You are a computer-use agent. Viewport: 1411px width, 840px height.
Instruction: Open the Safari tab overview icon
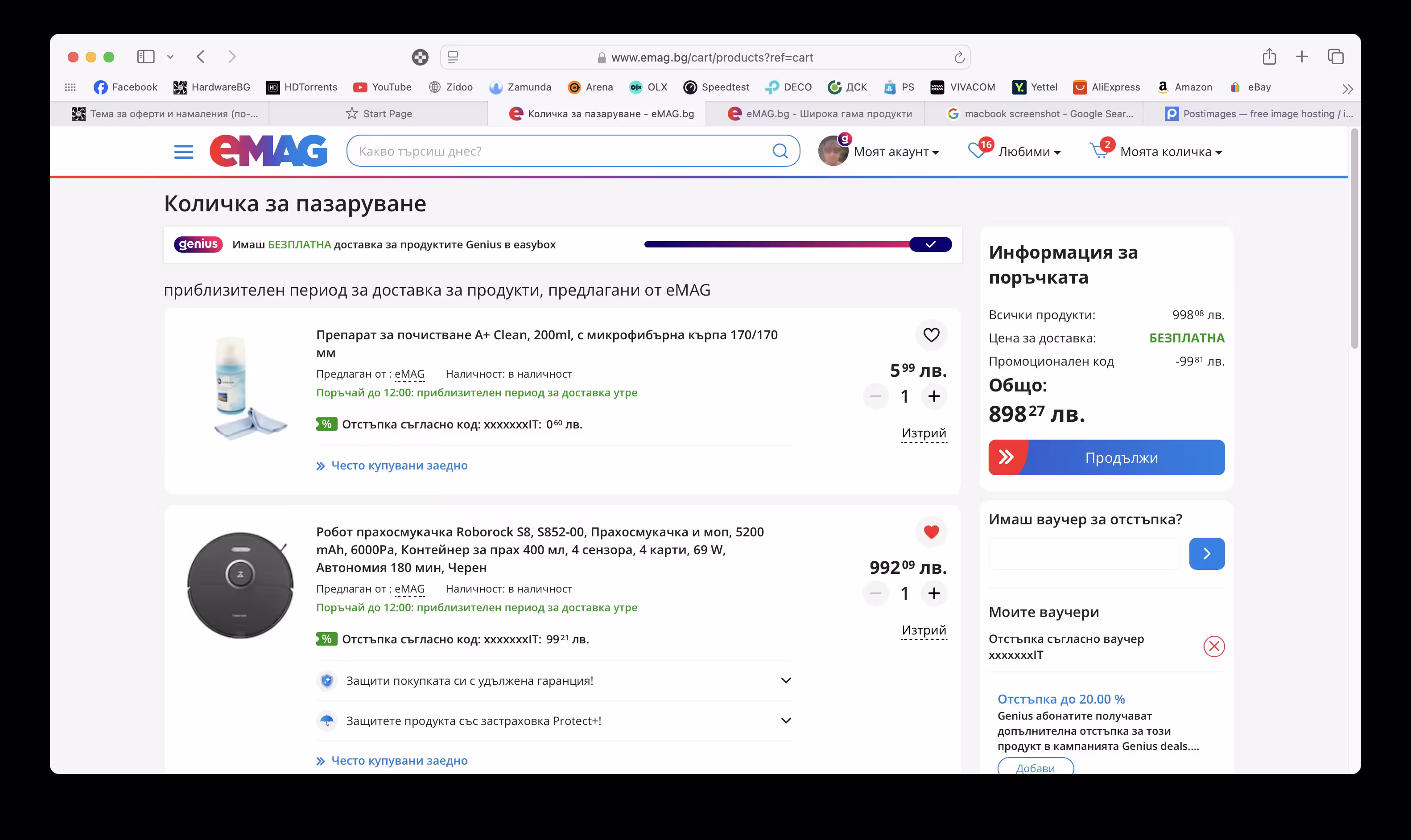pyautogui.click(x=1335, y=57)
